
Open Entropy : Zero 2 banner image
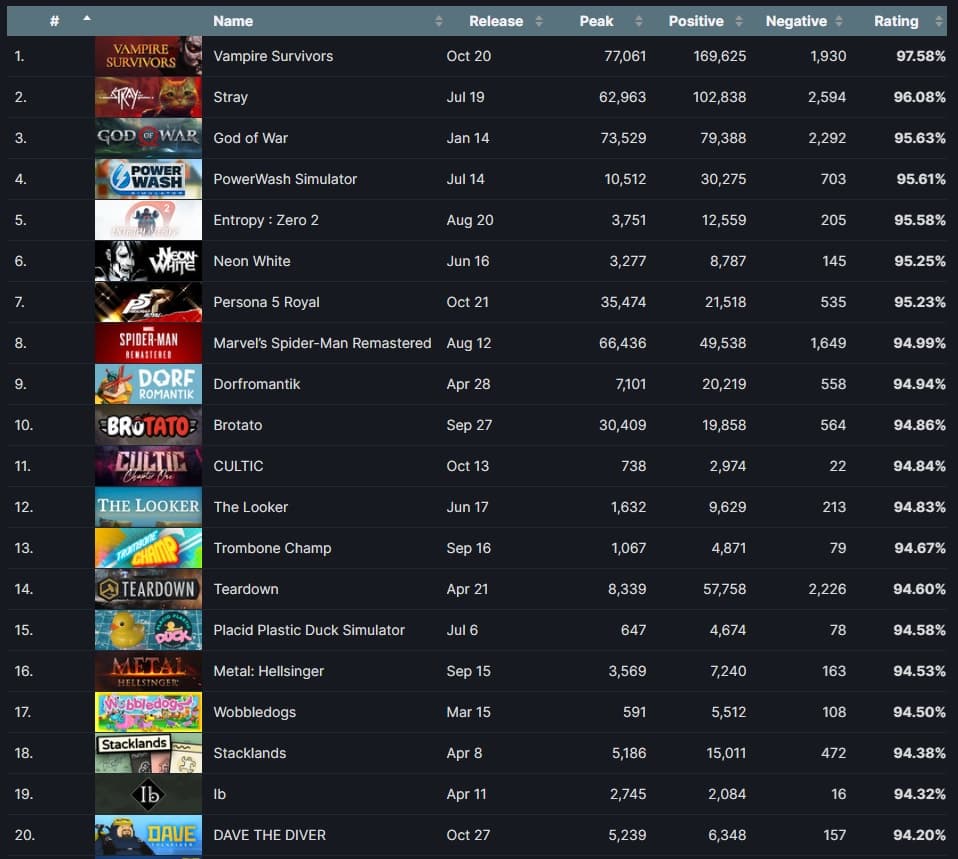coord(148,219)
